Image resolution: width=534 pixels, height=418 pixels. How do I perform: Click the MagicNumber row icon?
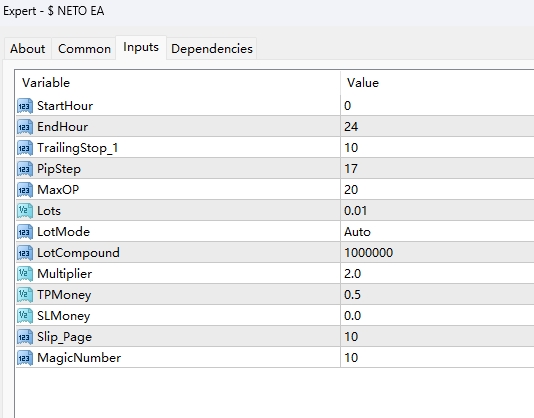click(x=25, y=358)
